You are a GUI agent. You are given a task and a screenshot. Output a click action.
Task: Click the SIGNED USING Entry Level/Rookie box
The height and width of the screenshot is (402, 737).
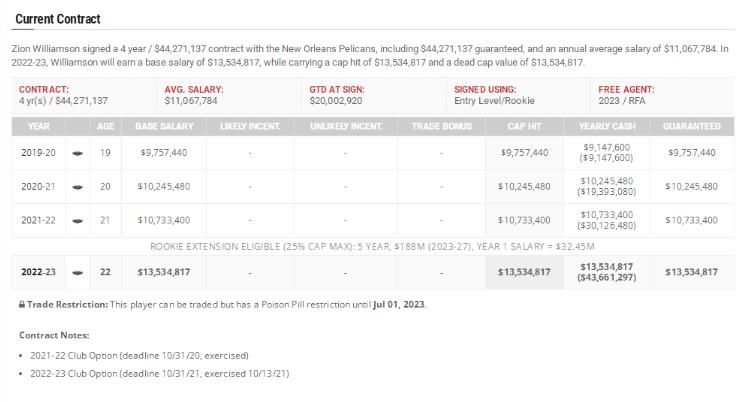[x=517, y=95]
